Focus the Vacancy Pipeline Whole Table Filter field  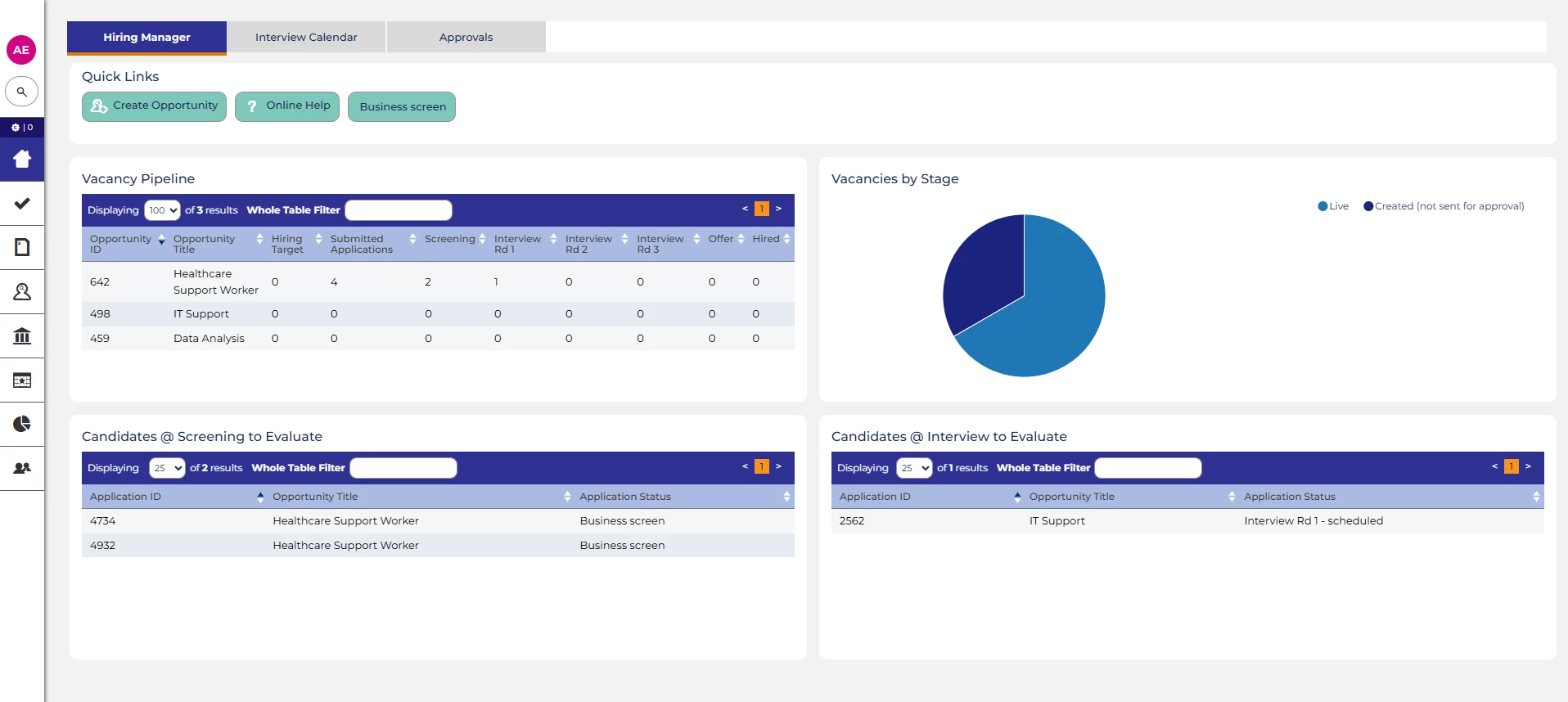coord(399,210)
